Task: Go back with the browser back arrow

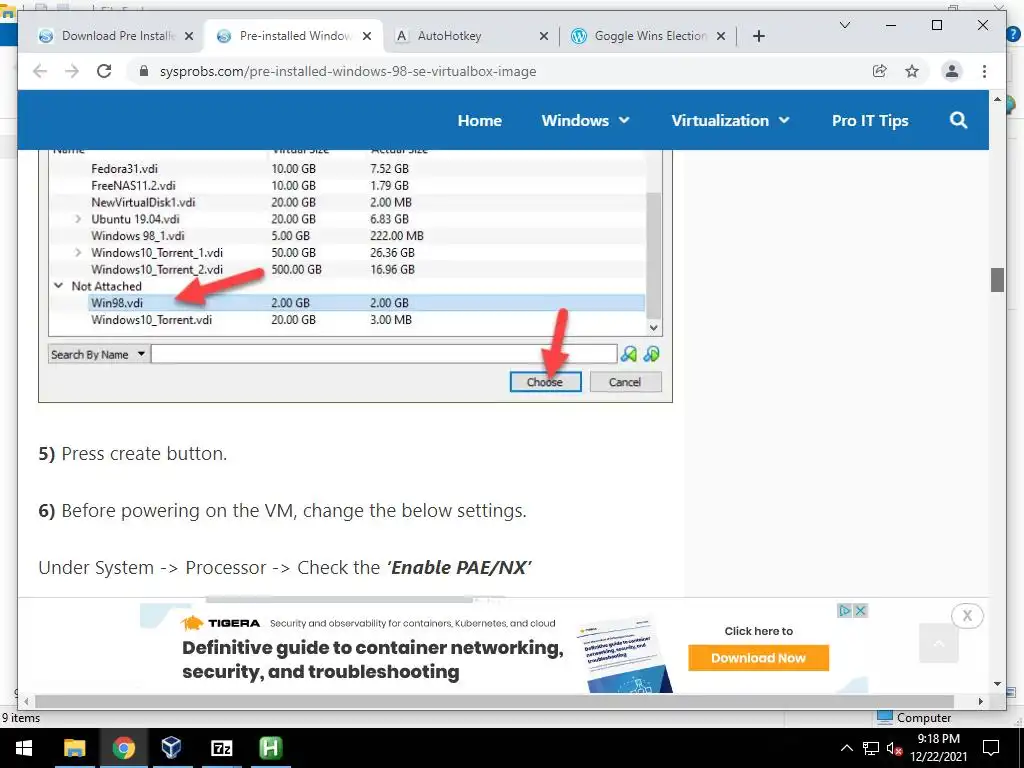Action: coord(40,71)
